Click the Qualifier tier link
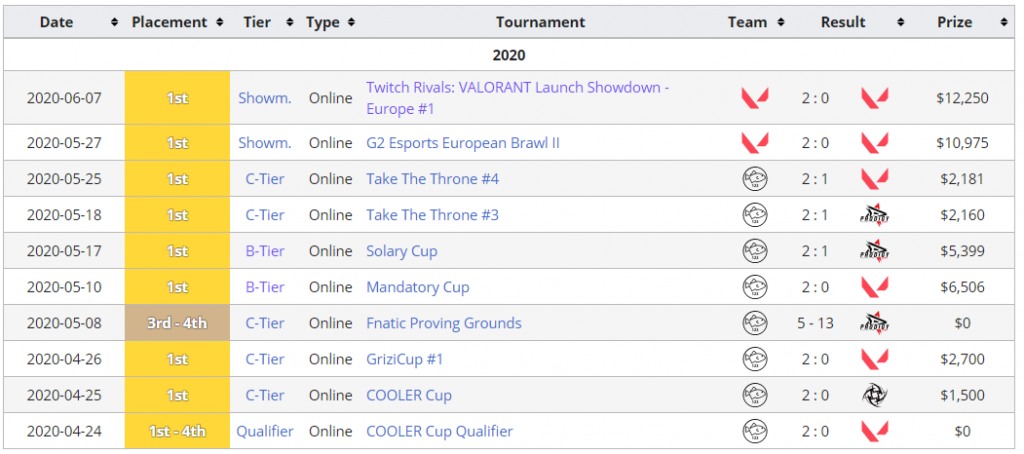1024x454 pixels. point(264,431)
